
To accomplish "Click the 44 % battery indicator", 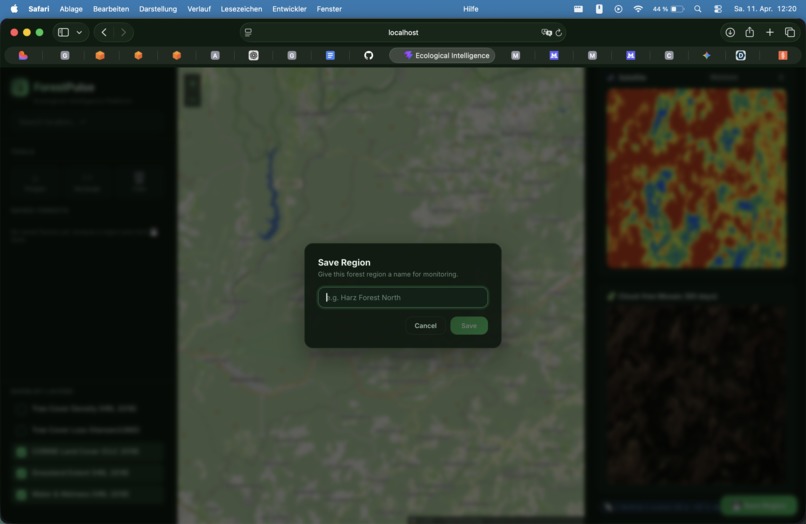I will 668,9.
